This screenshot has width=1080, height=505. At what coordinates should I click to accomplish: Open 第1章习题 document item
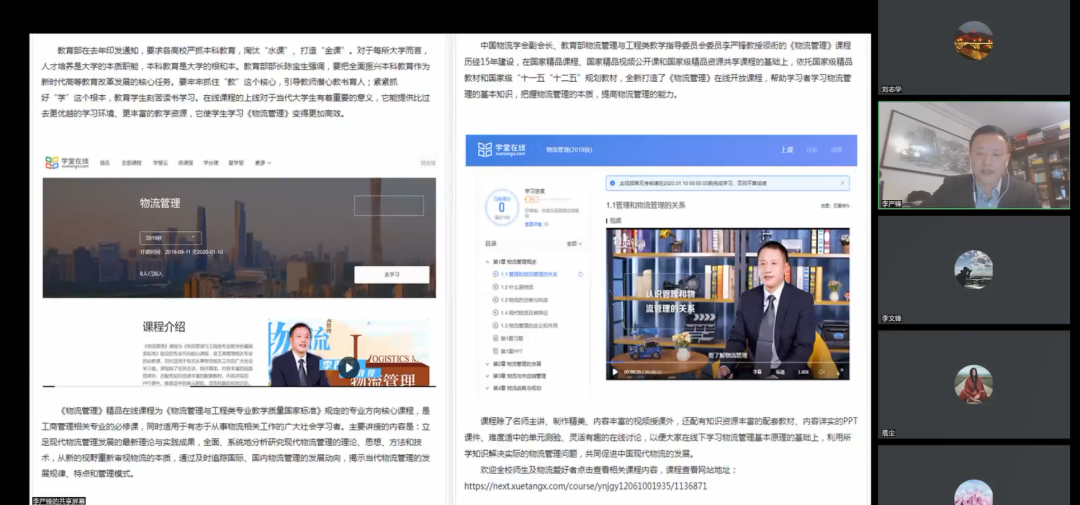[x=509, y=338]
